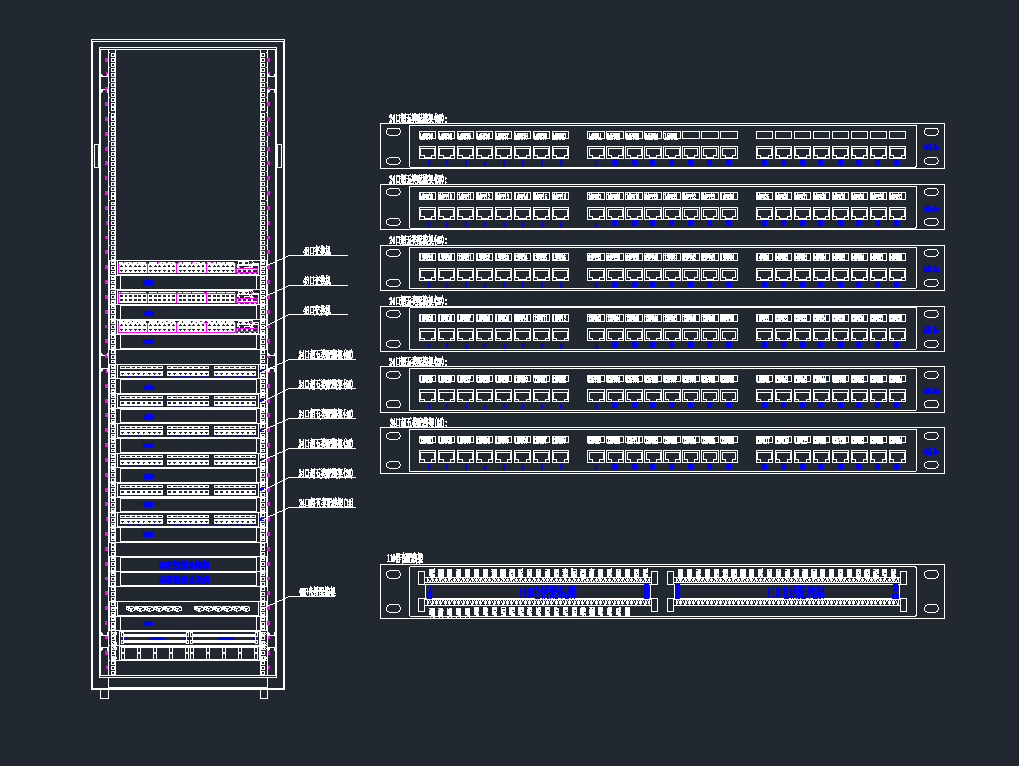Image resolution: width=1019 pixels, height=766 pixels.
Task: Select the top-left mounting hole of the 110 panel
Action: pyautogui.click(x=393, y=573)
